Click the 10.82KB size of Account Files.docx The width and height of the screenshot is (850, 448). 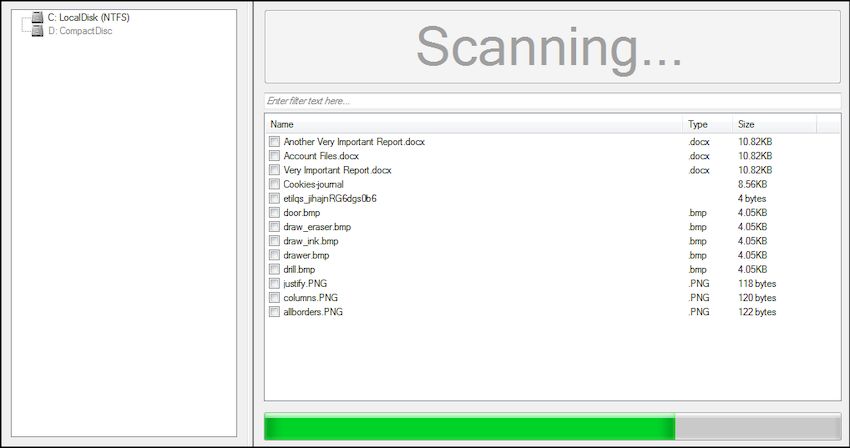(x=755, y=156)
